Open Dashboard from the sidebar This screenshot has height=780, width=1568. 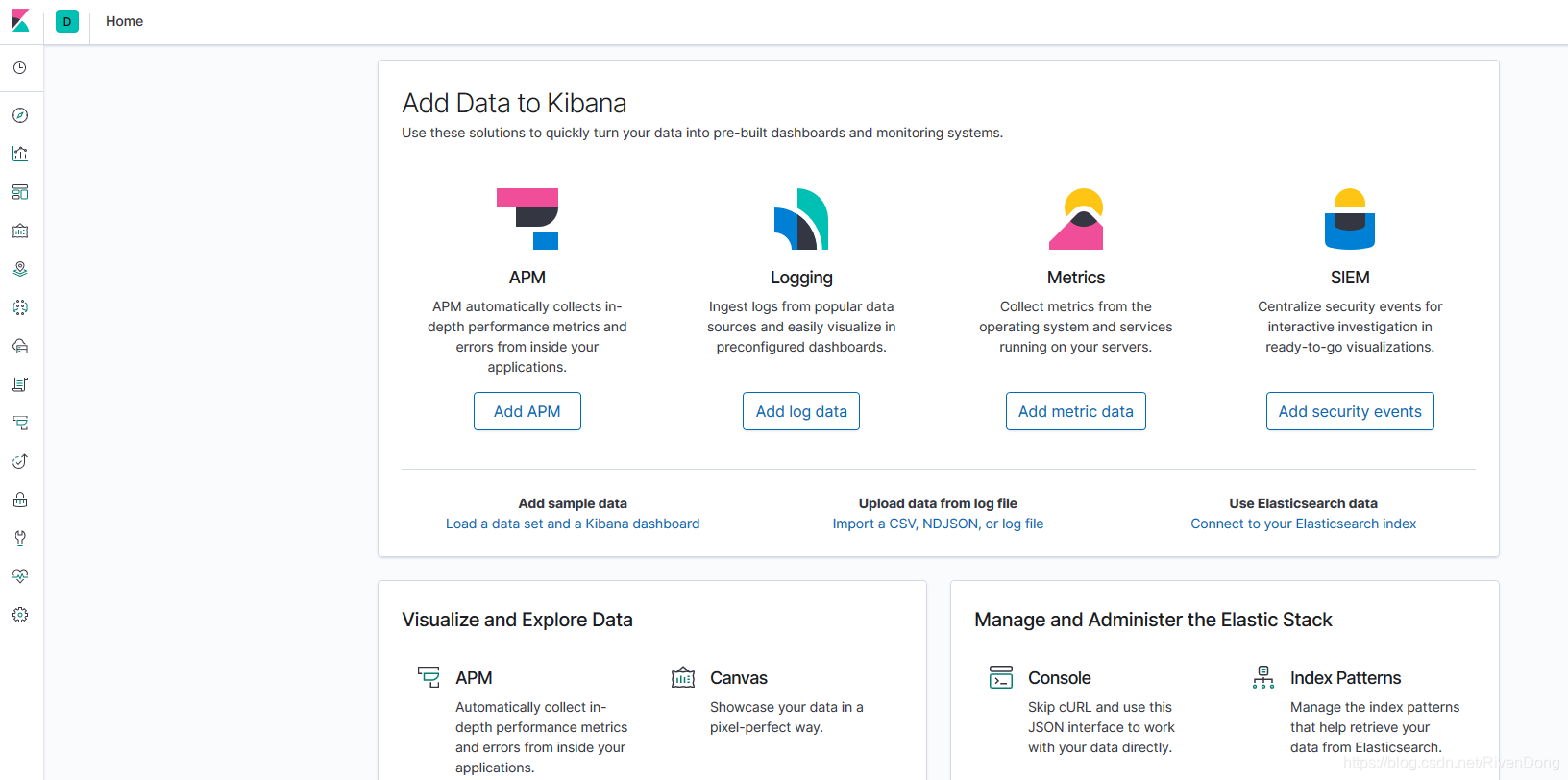[x=20, y=192]
